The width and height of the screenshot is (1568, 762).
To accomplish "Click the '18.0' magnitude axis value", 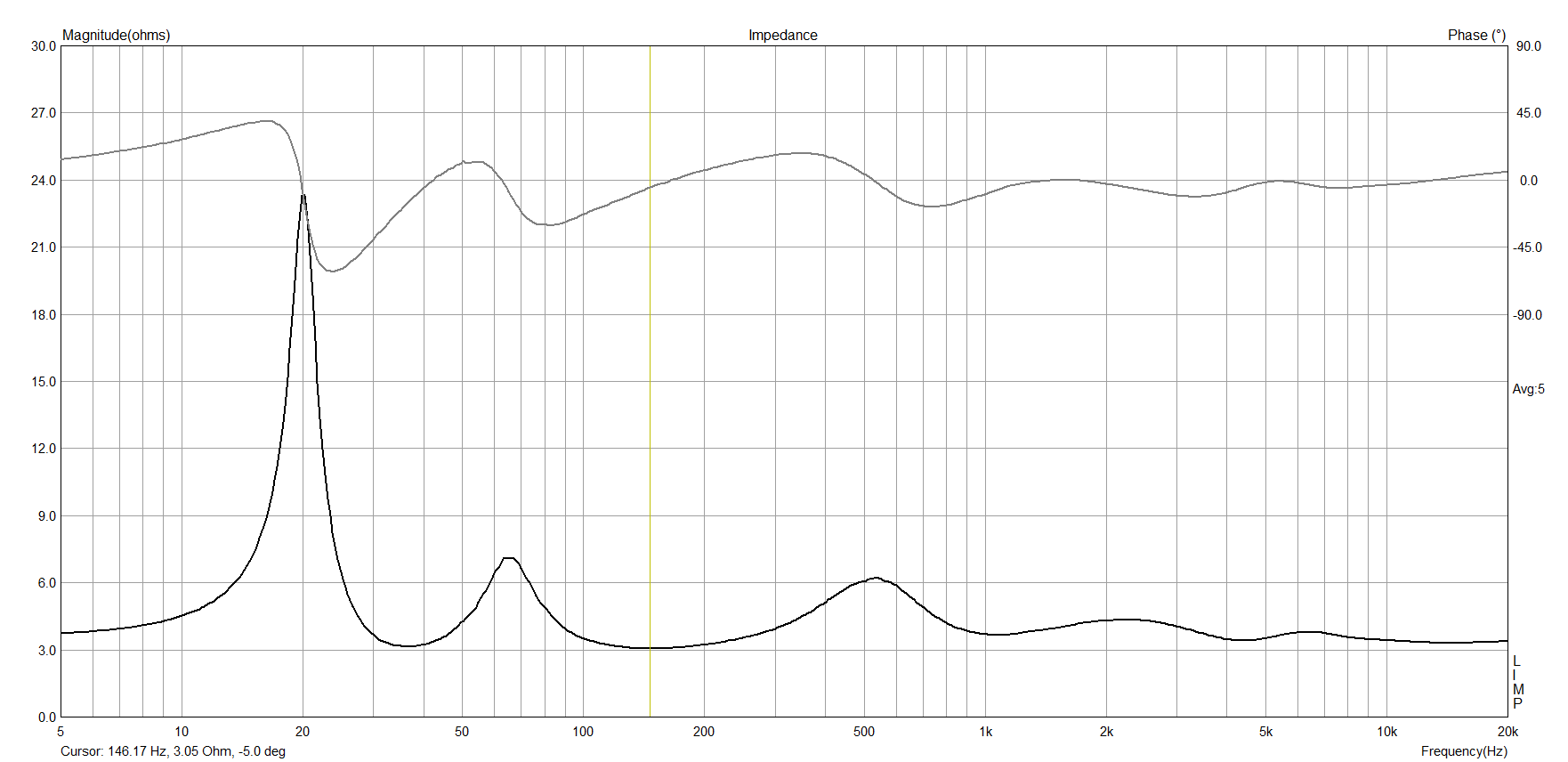I will (44, 315).
